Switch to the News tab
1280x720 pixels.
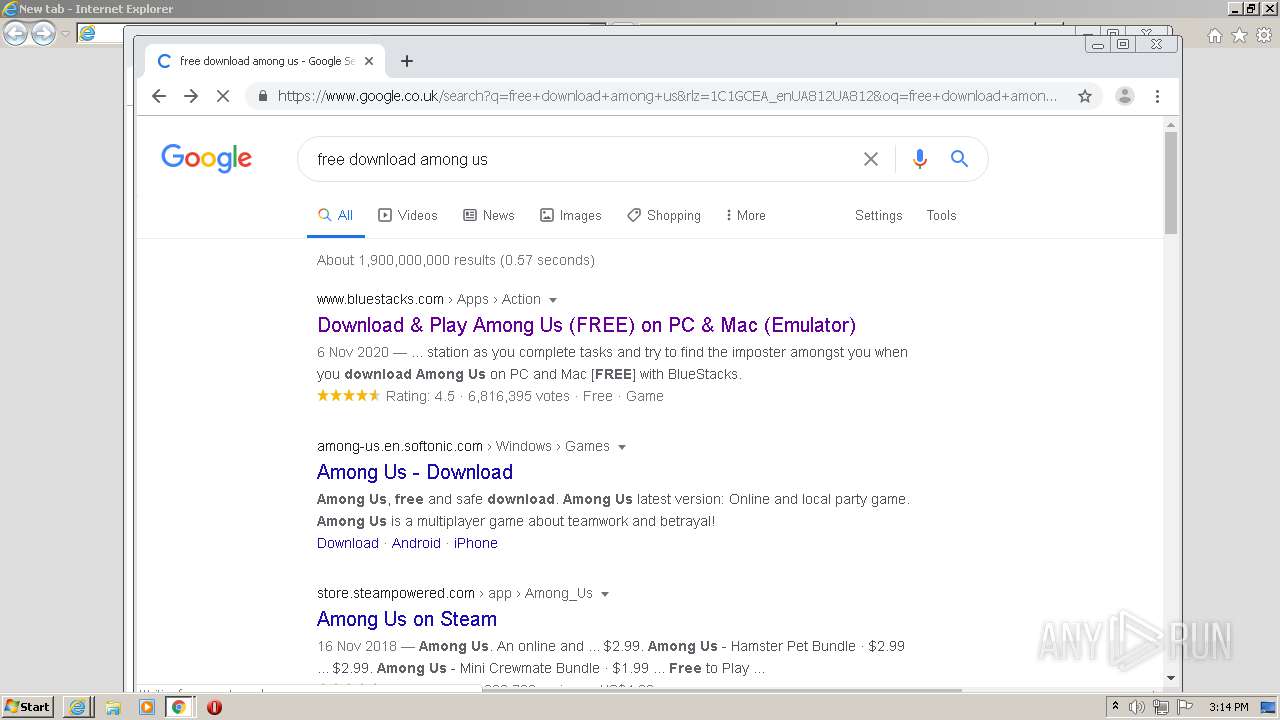(488, 215)
